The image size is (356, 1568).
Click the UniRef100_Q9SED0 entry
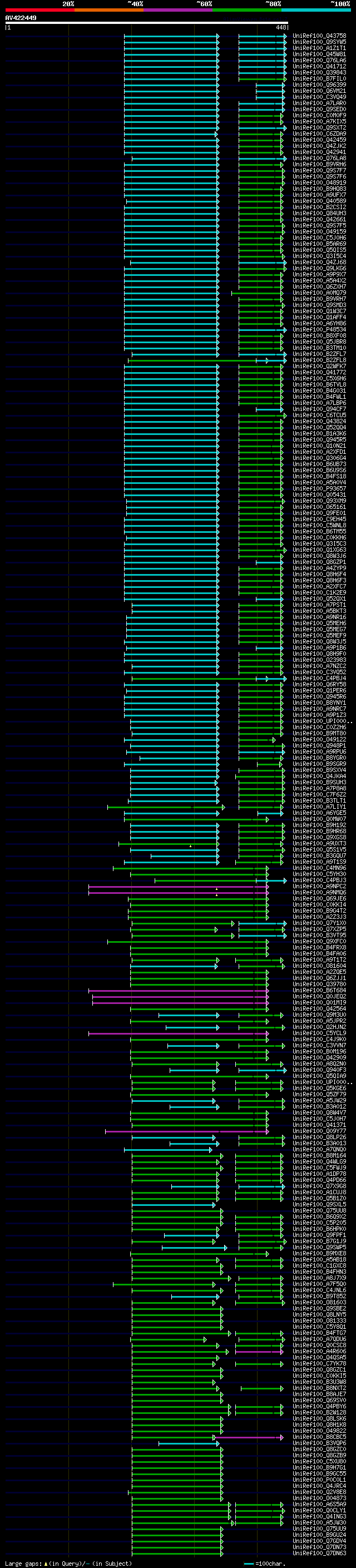point(319,109)
